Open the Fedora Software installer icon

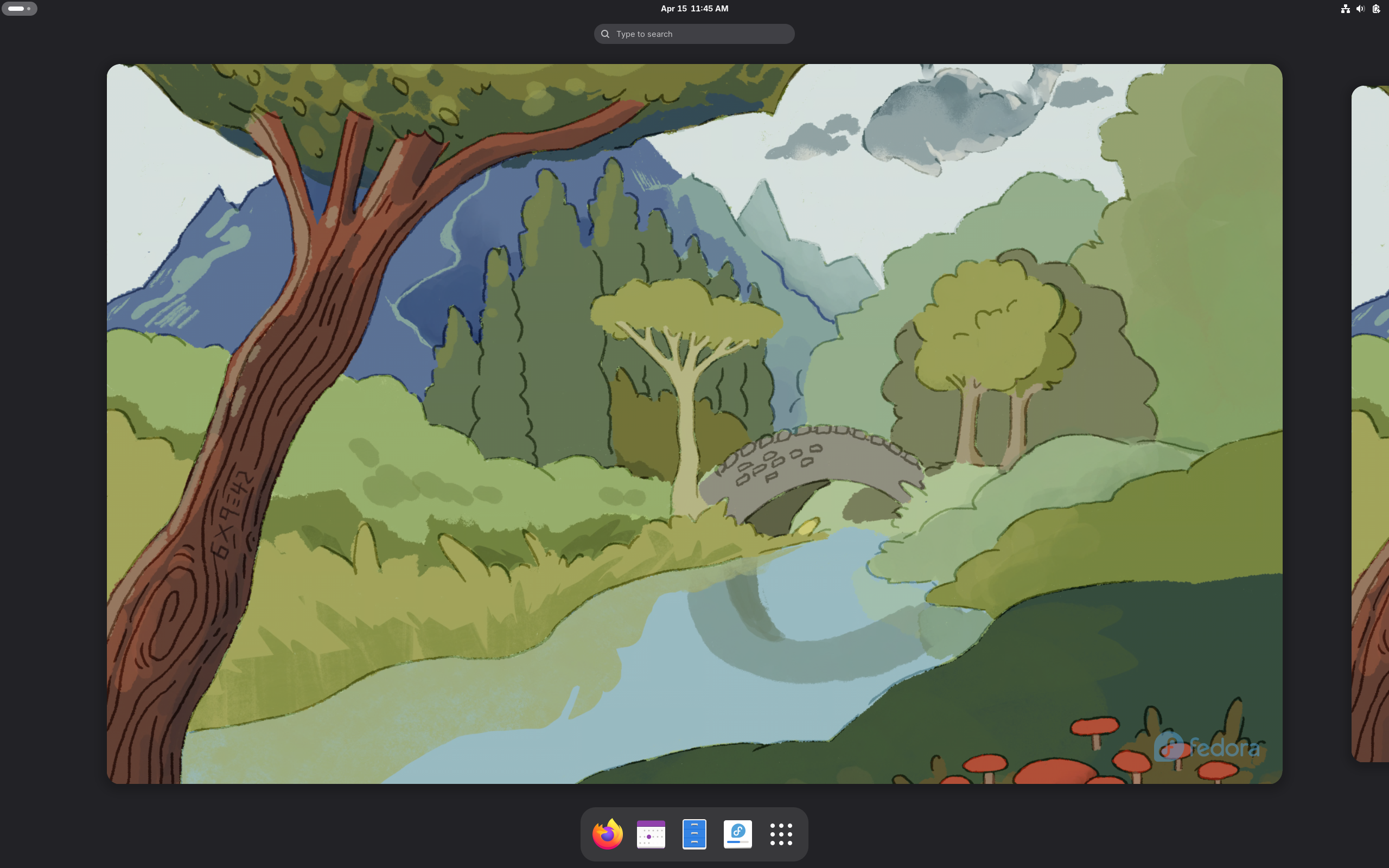tap(737, 834)
